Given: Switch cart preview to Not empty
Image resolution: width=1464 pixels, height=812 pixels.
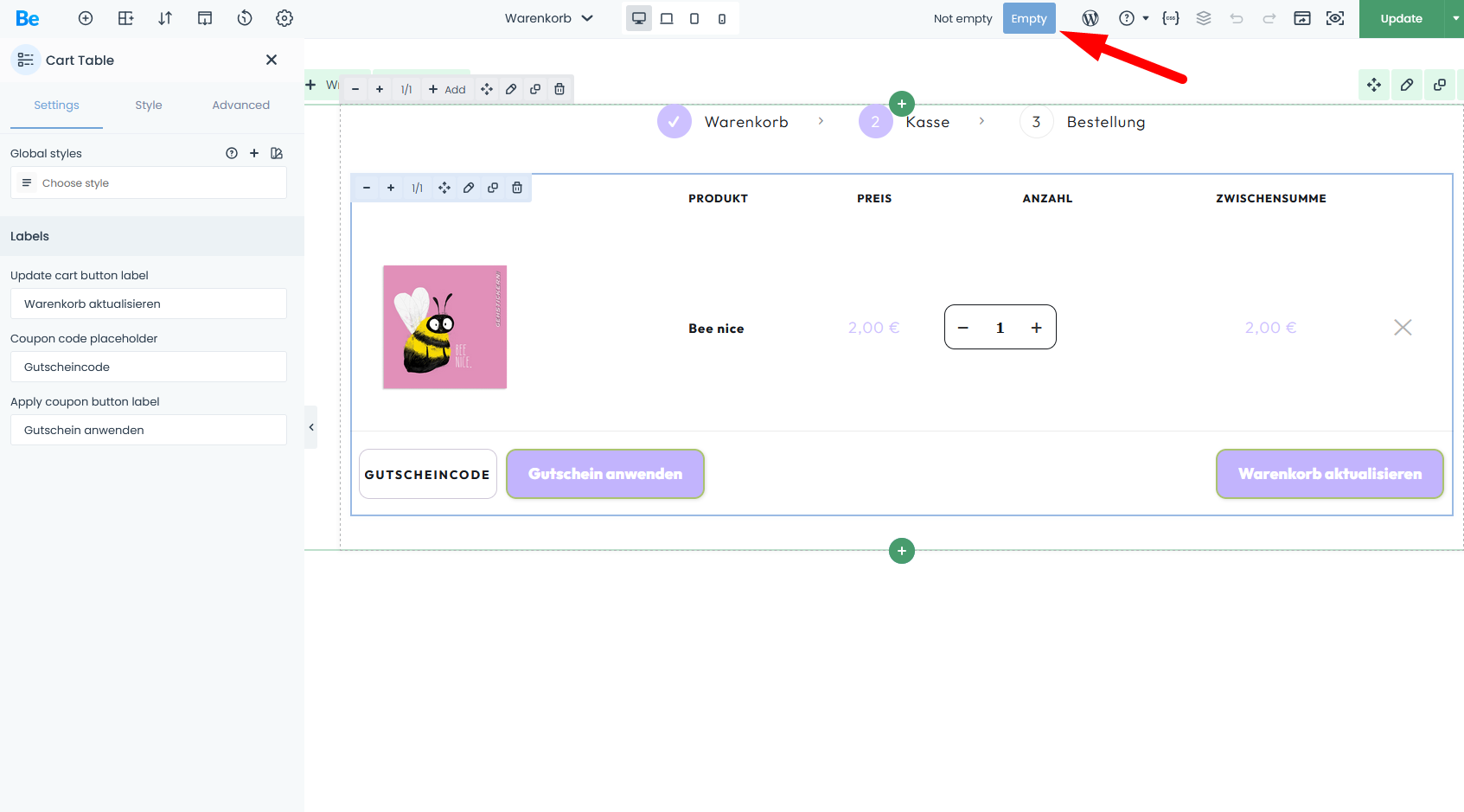Looking at the screenshot, I should pyautogui.click(x=962, y=18).
